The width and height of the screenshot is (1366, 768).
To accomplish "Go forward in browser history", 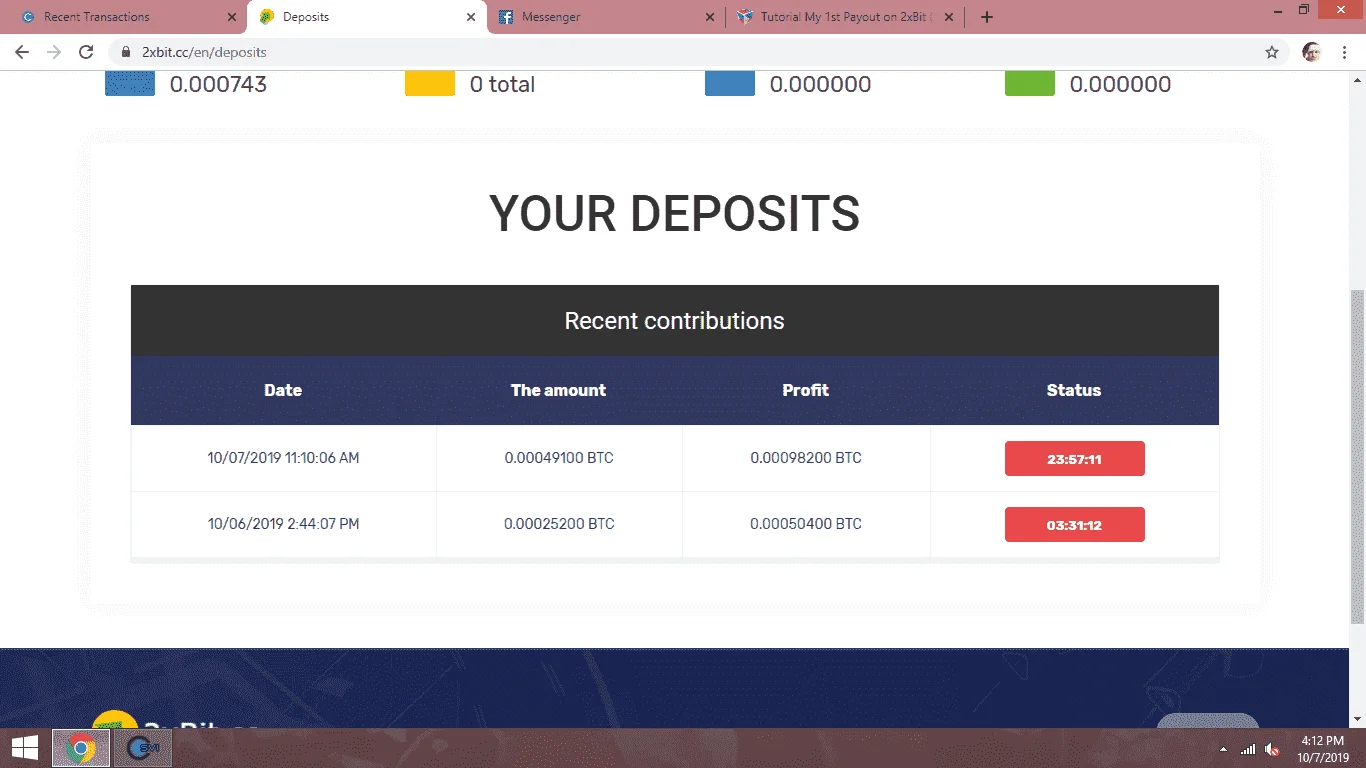I will pos(54,52).
